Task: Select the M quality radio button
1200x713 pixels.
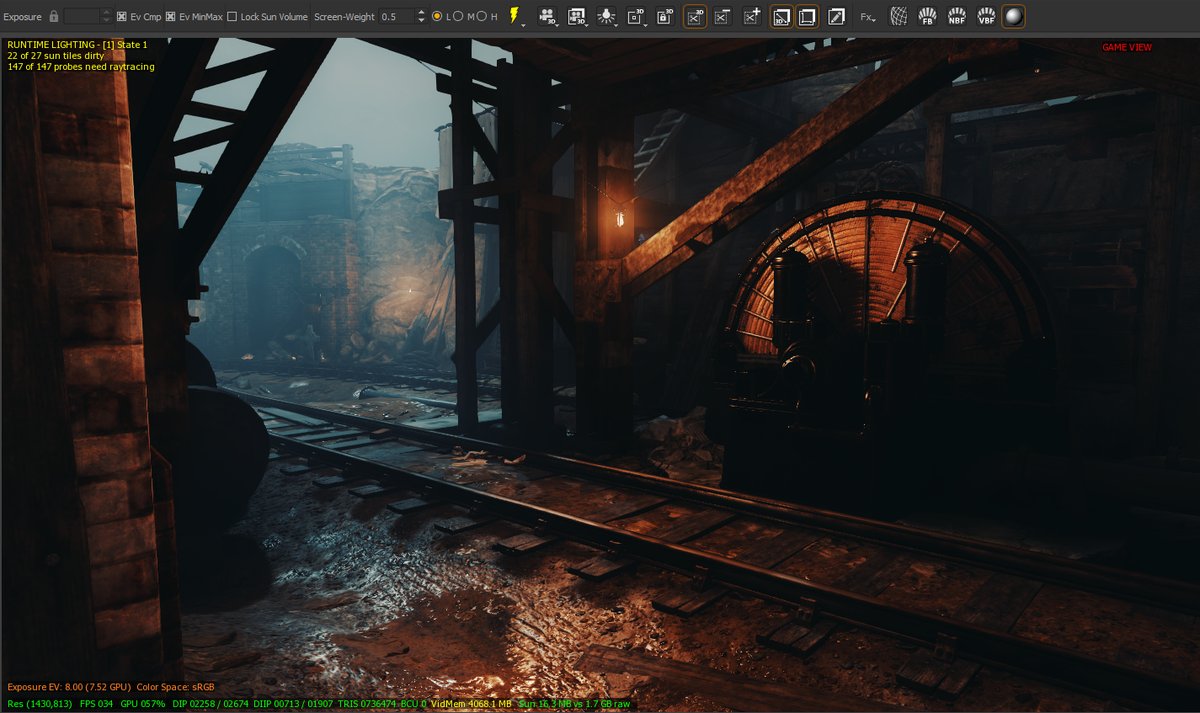Action: (458, 17)
